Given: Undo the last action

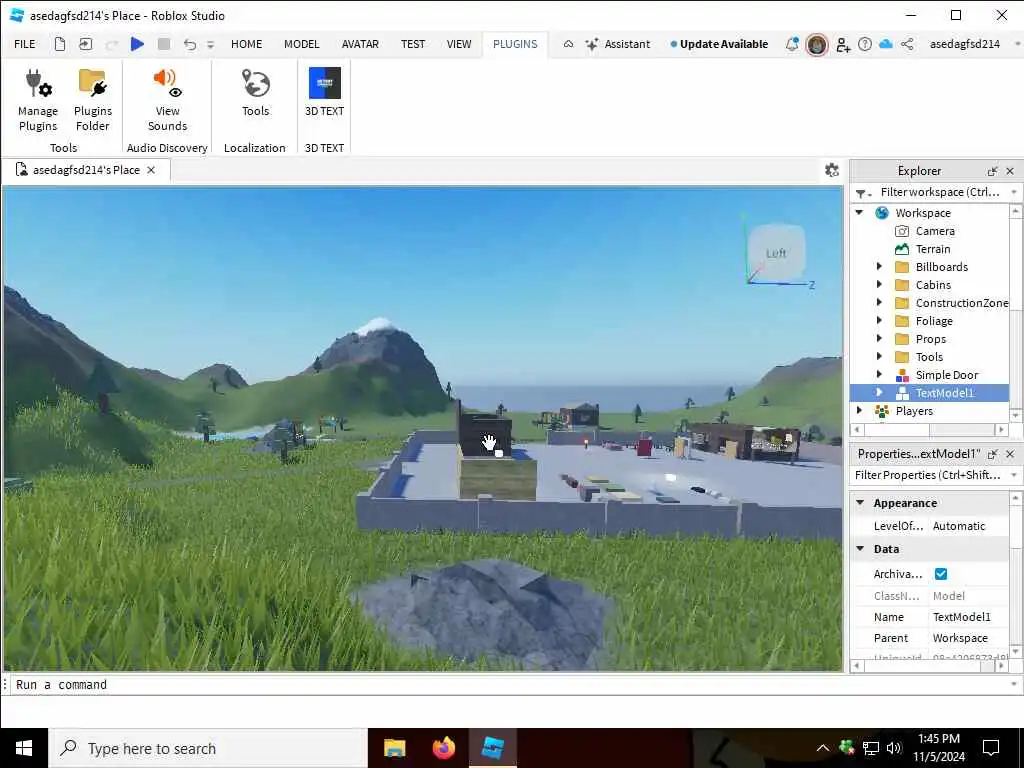Looking at the screenshot, I should pyautogui.click(x=189, y=44).
